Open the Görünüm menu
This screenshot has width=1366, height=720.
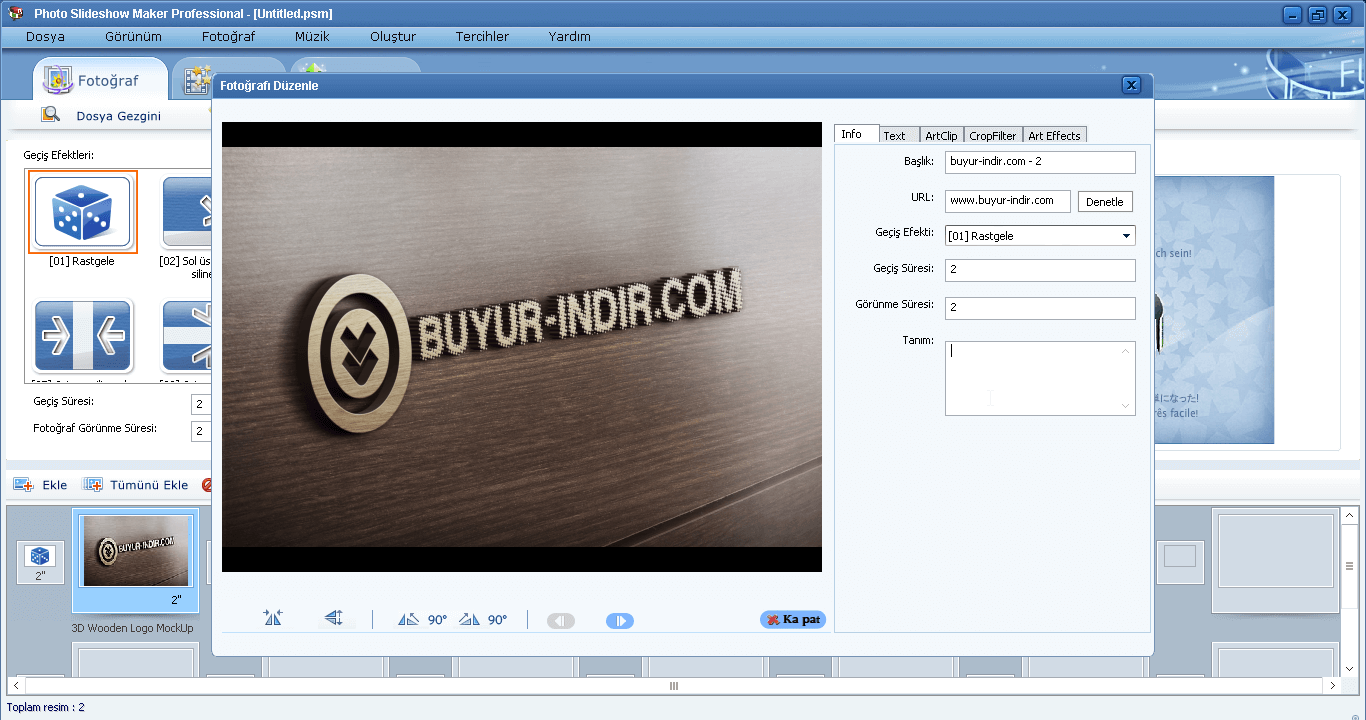point(133,36)
